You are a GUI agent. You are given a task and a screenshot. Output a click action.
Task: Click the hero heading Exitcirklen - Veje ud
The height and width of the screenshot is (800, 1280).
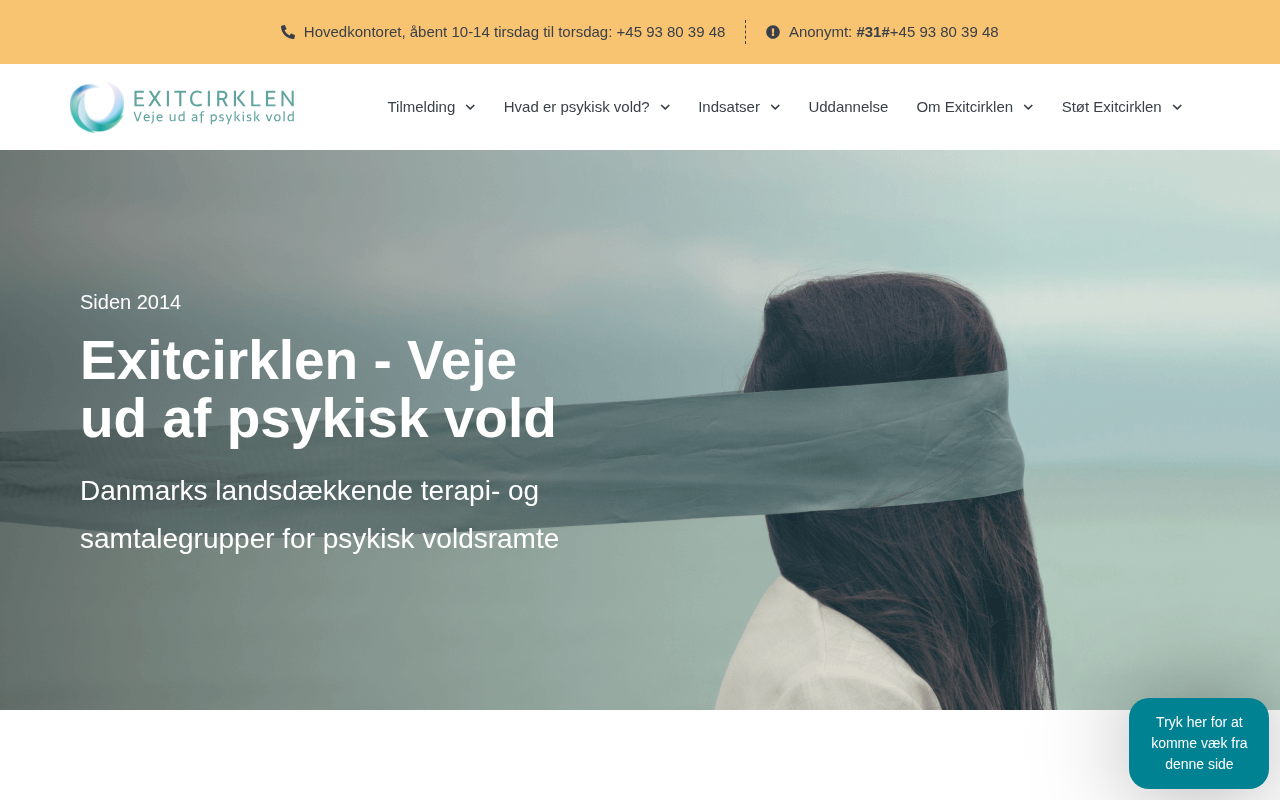[318, 389]
